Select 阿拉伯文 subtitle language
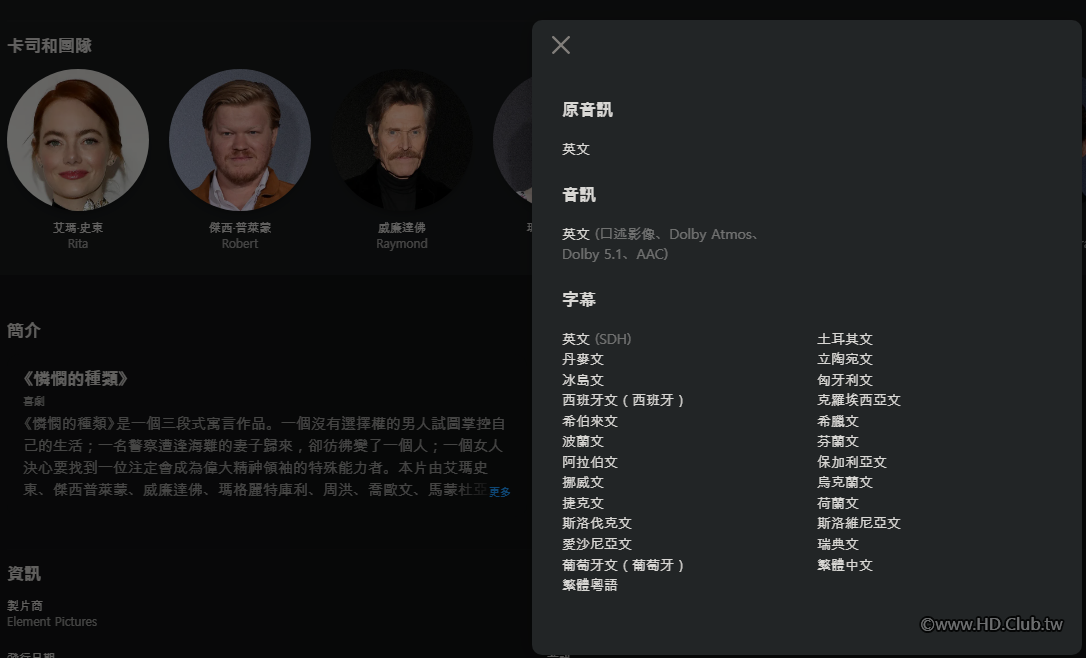 [590, 462]
